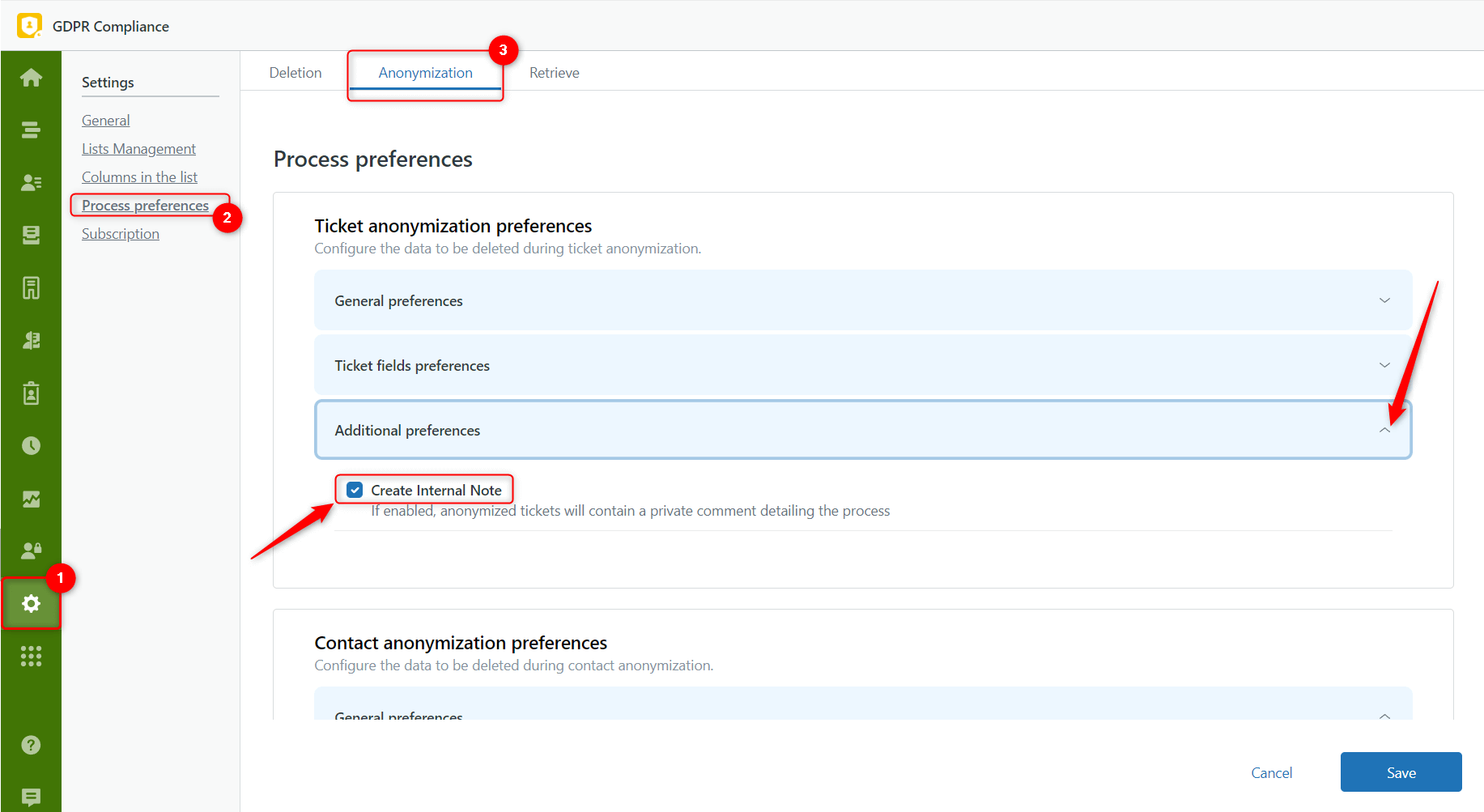
Task: Click the Create Internal Note label text
Action: point(436,490)
